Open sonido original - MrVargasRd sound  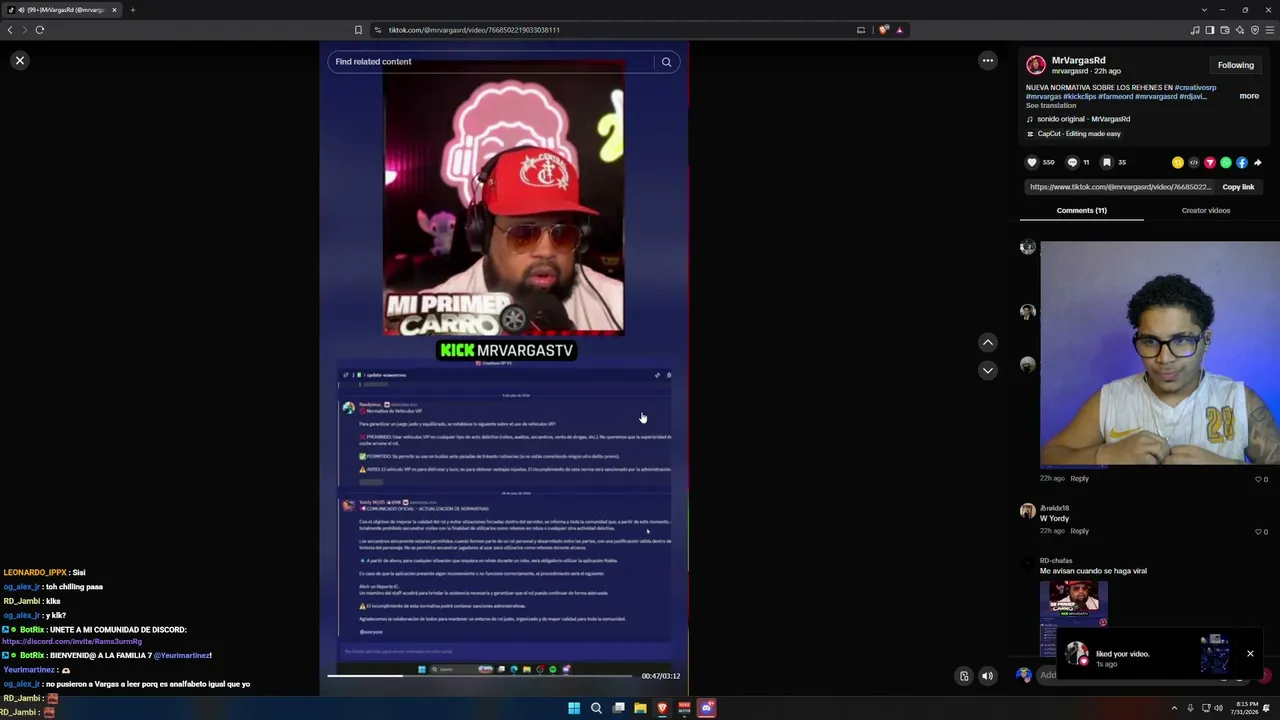tap(1083, 119)
